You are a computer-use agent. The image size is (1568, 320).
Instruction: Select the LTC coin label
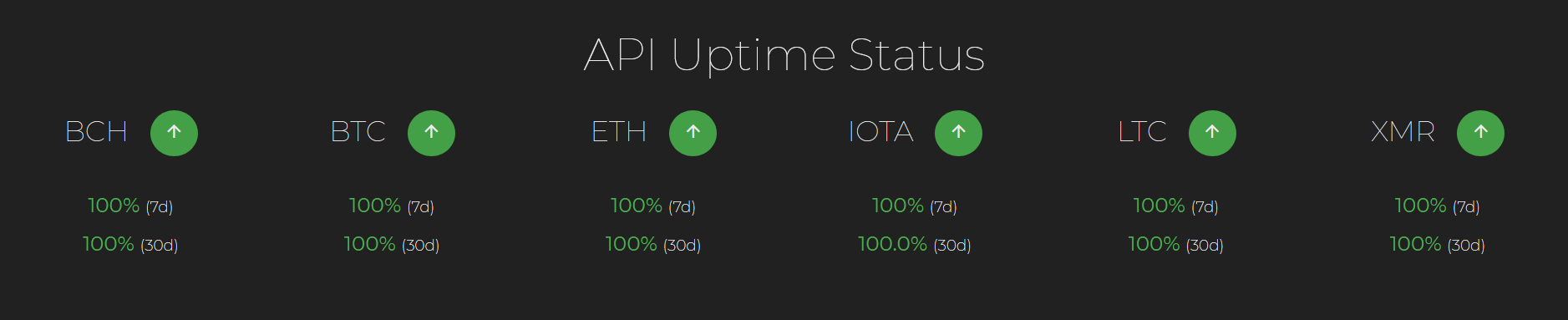(1142, 132)
